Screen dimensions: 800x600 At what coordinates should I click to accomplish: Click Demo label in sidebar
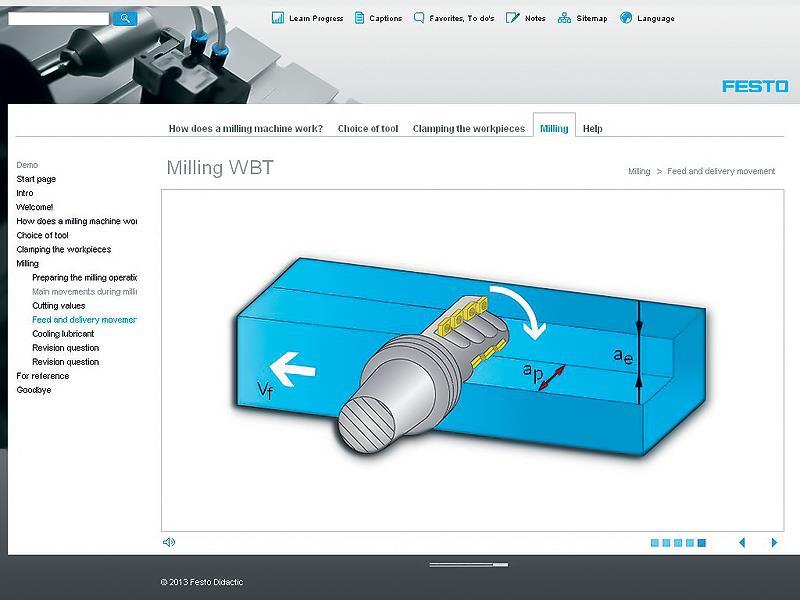tap(27, 165)
